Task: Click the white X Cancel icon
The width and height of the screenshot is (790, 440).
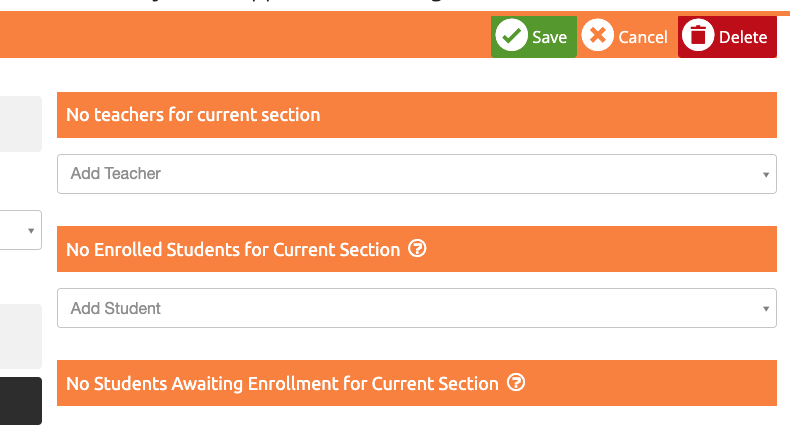Action: tap(598, 35)
